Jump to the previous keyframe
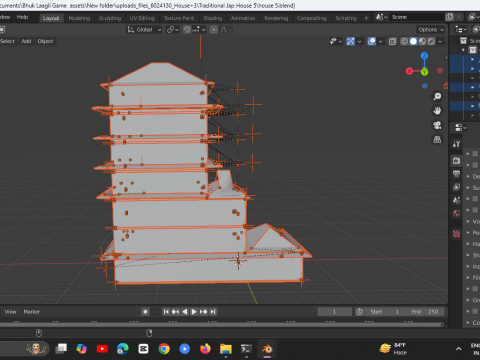Viewport: 480px width, 360px height. [175, 312]
